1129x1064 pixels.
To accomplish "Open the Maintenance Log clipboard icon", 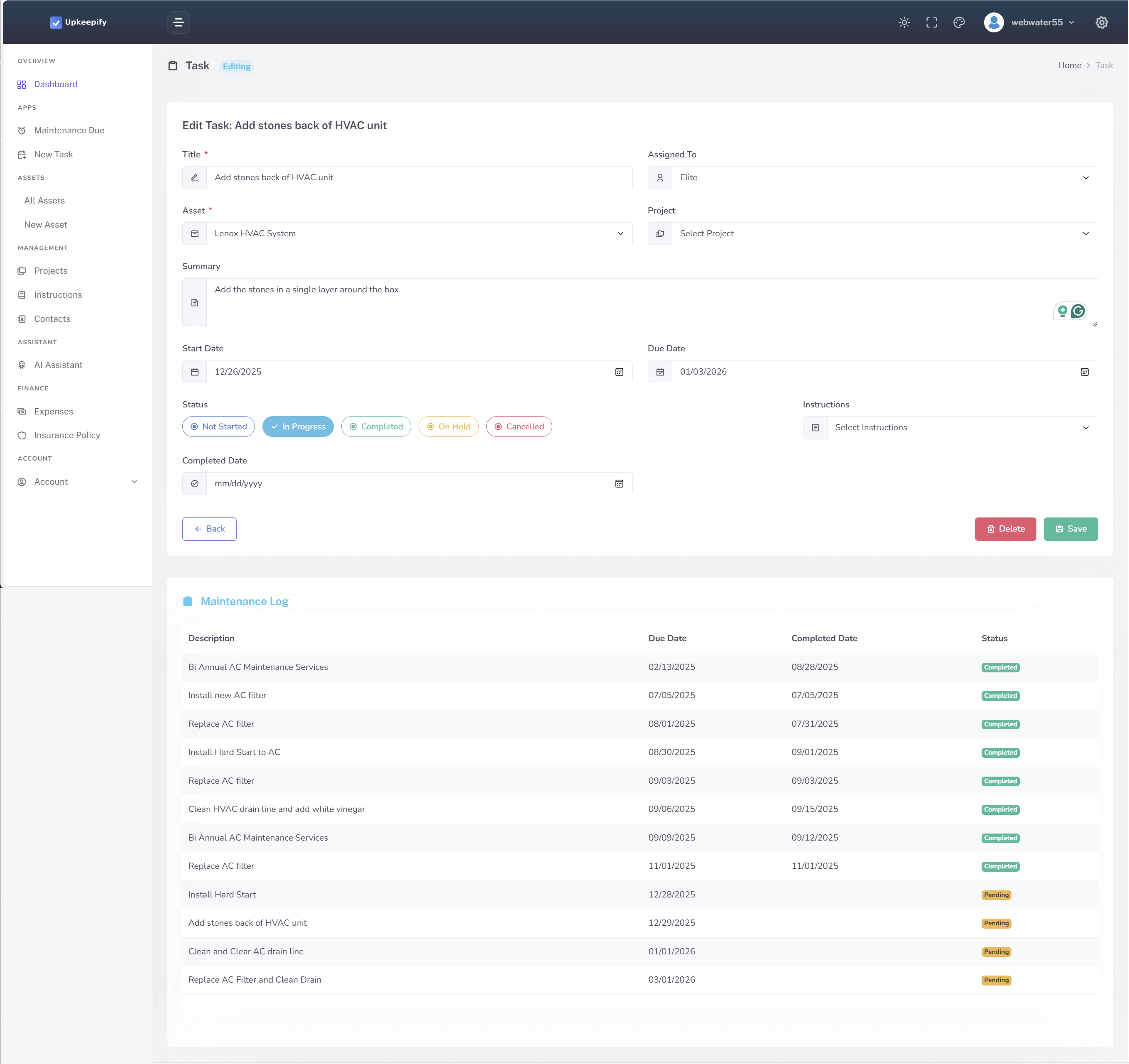I will pyautogui.click(x=188, y=601).
